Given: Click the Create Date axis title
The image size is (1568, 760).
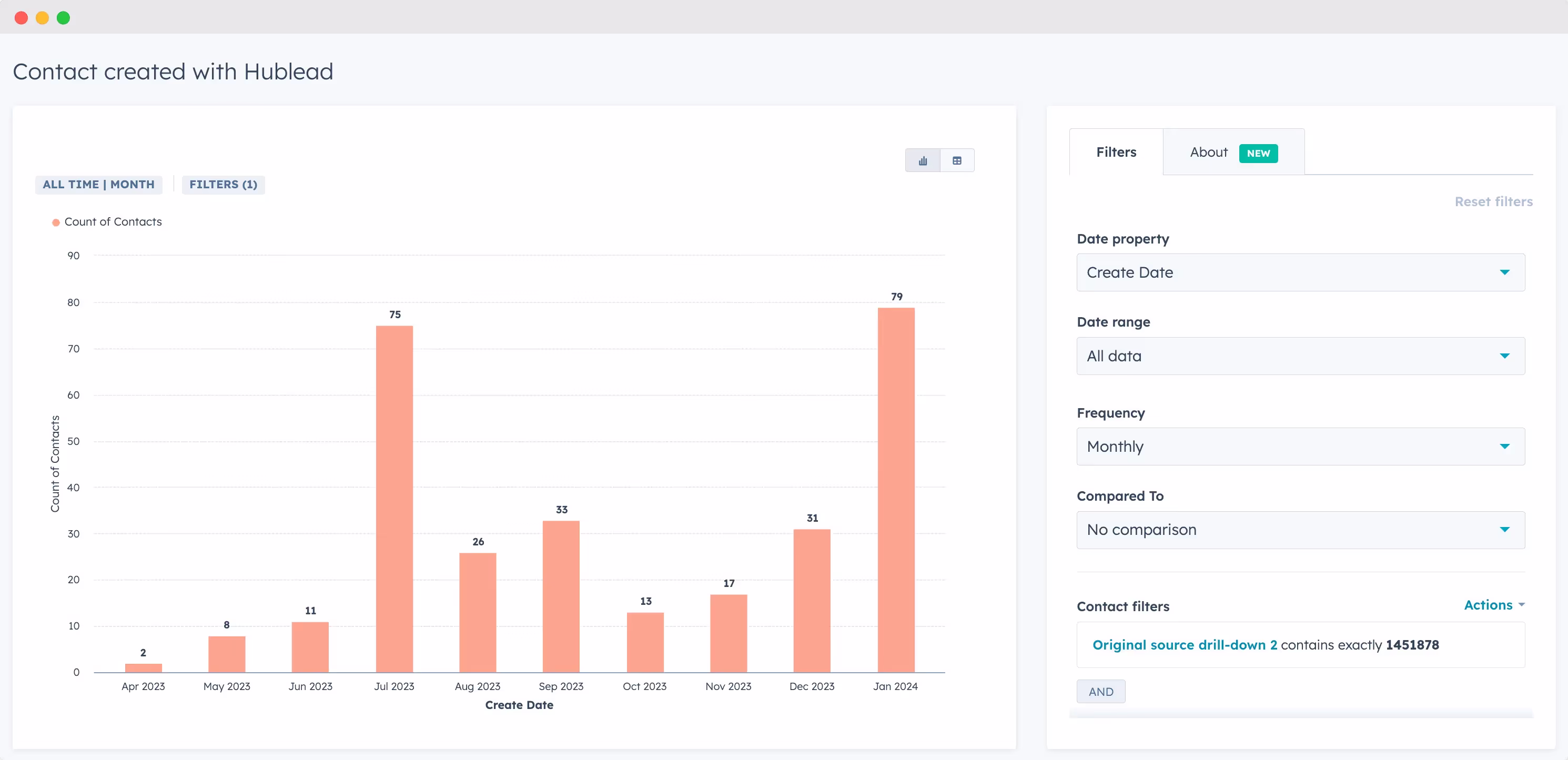Looking at the screenshot, I should [519, 705].
